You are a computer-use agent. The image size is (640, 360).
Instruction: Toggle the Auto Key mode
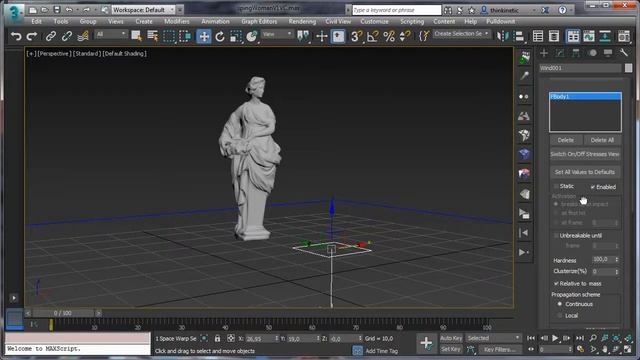(x=451, y=338)
